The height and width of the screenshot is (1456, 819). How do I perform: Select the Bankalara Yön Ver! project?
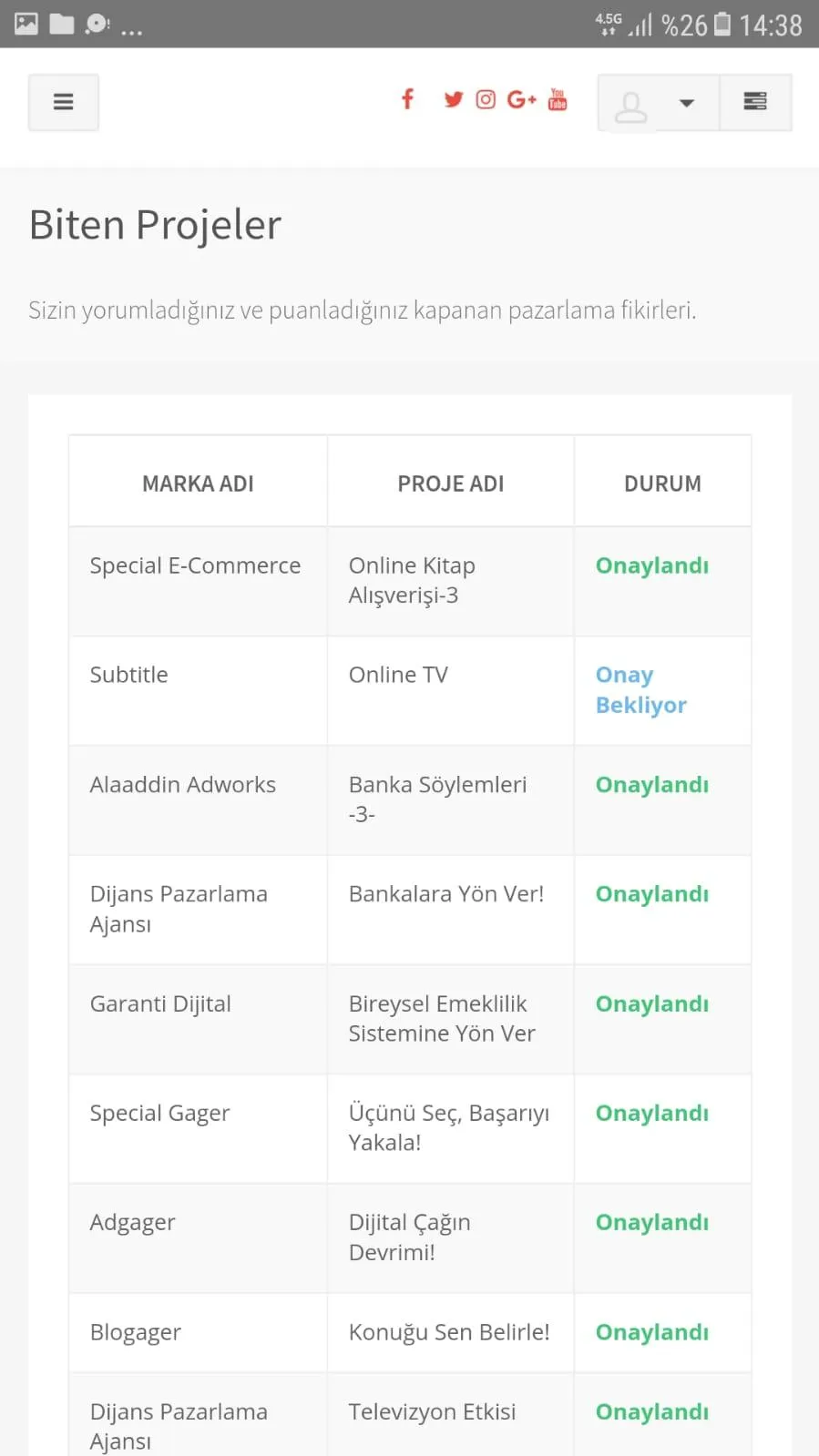pos(446,894)
